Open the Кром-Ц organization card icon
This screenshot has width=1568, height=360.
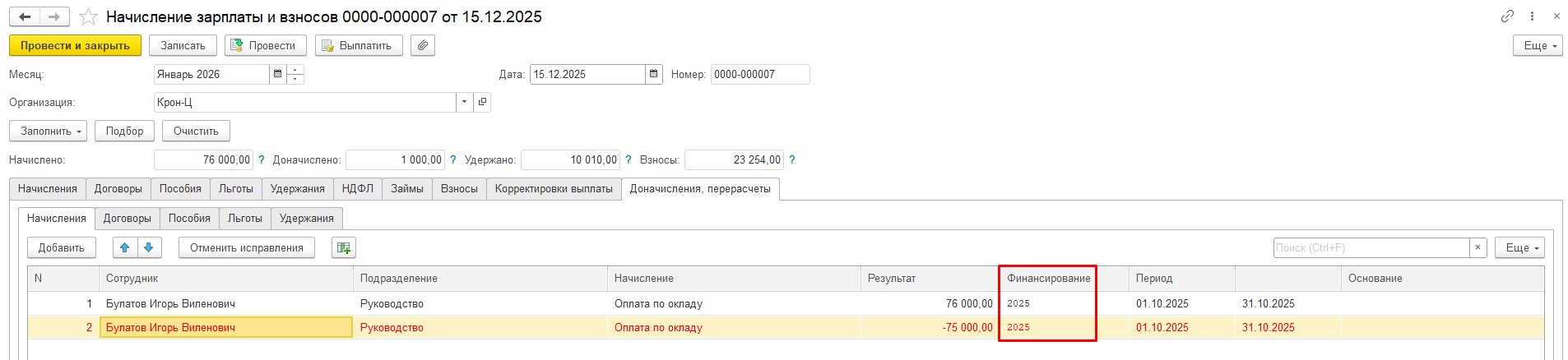tap(482, 103)
